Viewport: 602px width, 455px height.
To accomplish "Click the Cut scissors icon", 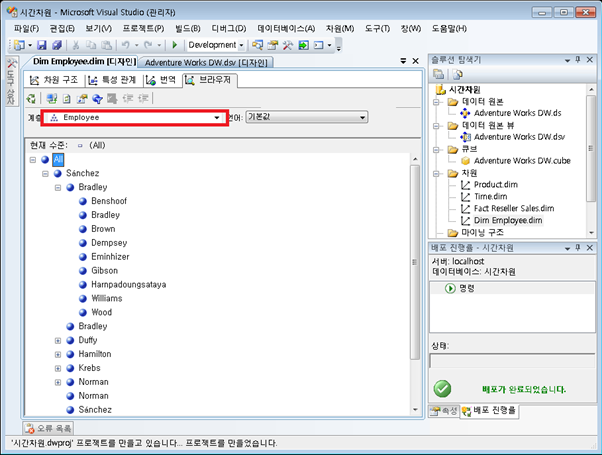I will (x=76, y=45).
